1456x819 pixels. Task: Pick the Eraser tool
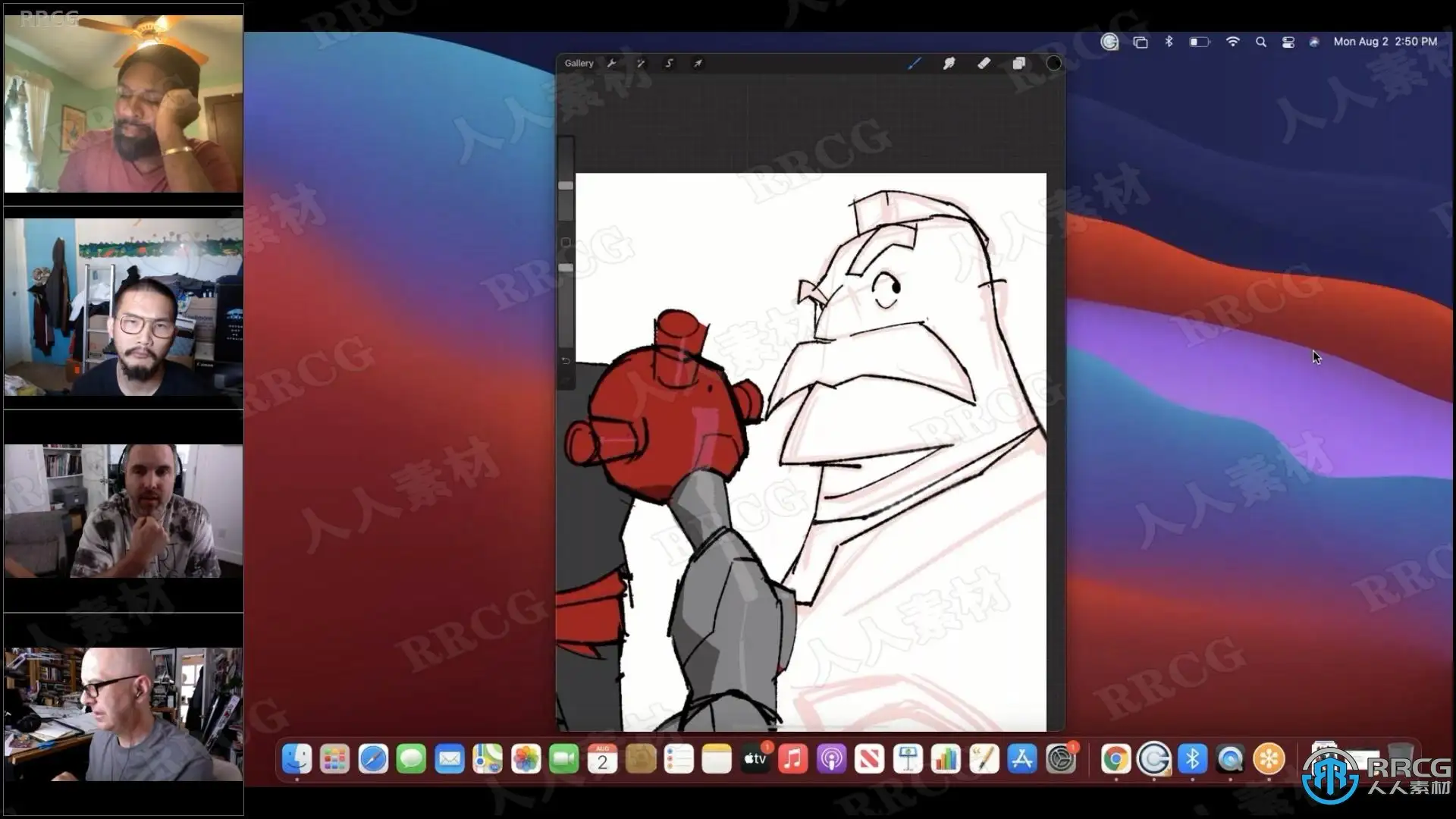point(984,64)
